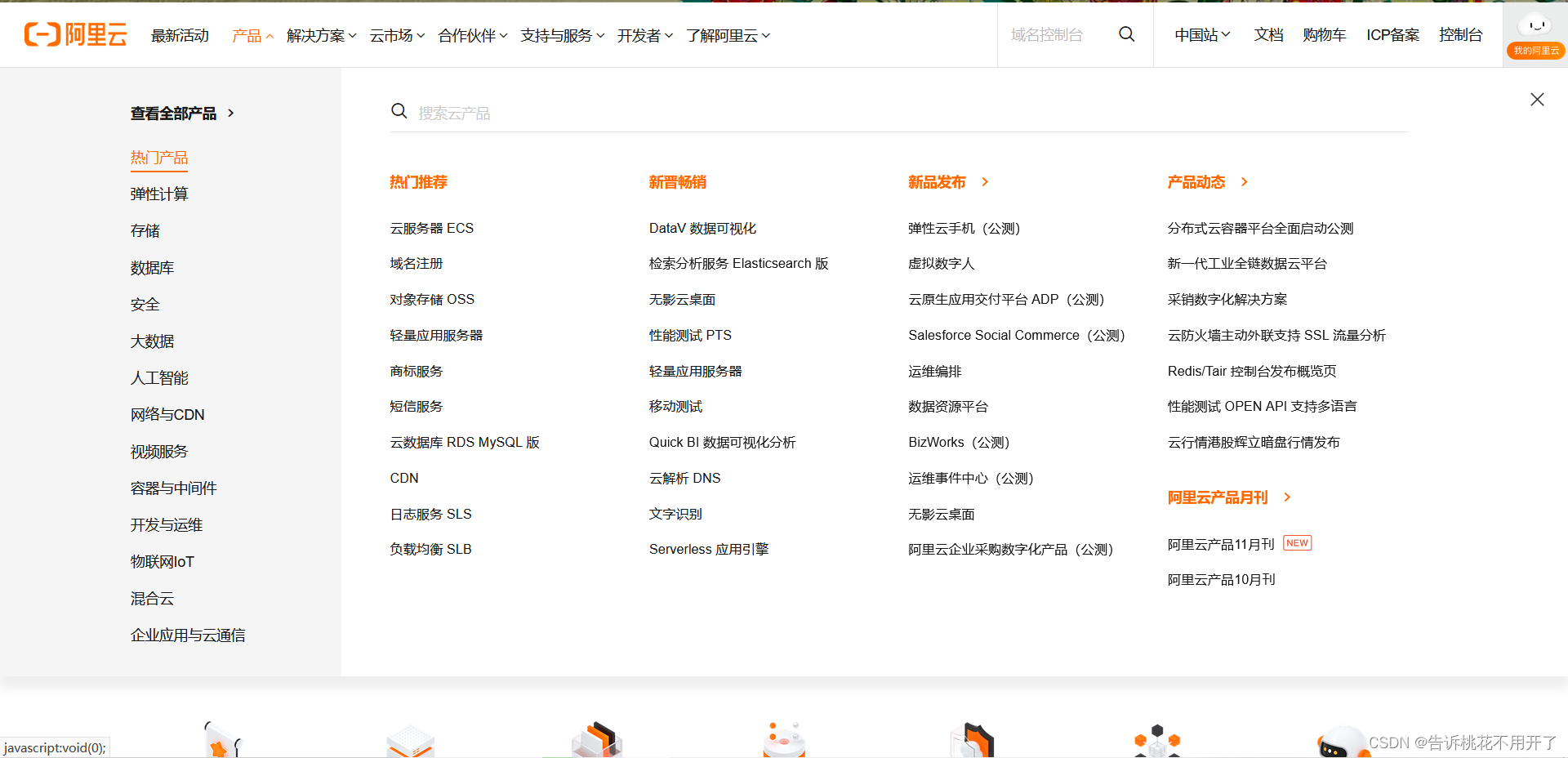Image resolution: width=1568 pixels, height=758 pixels.
Task: Click the arrow beside 产品动态
Action: point(1244,182)
